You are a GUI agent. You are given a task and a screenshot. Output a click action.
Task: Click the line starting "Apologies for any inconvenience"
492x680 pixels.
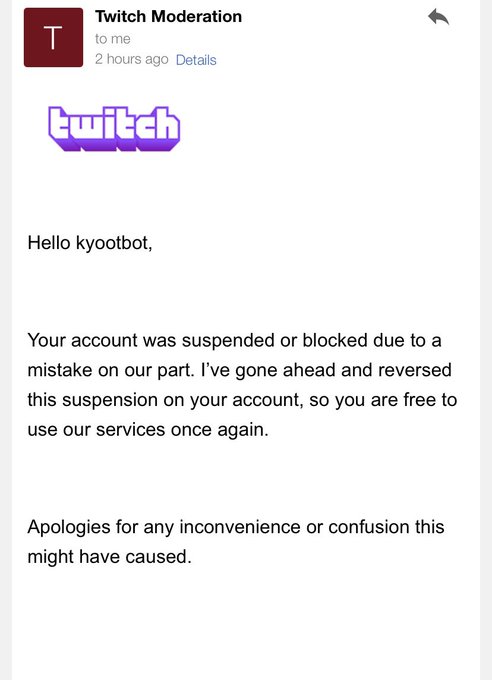[x=236, y=527]
